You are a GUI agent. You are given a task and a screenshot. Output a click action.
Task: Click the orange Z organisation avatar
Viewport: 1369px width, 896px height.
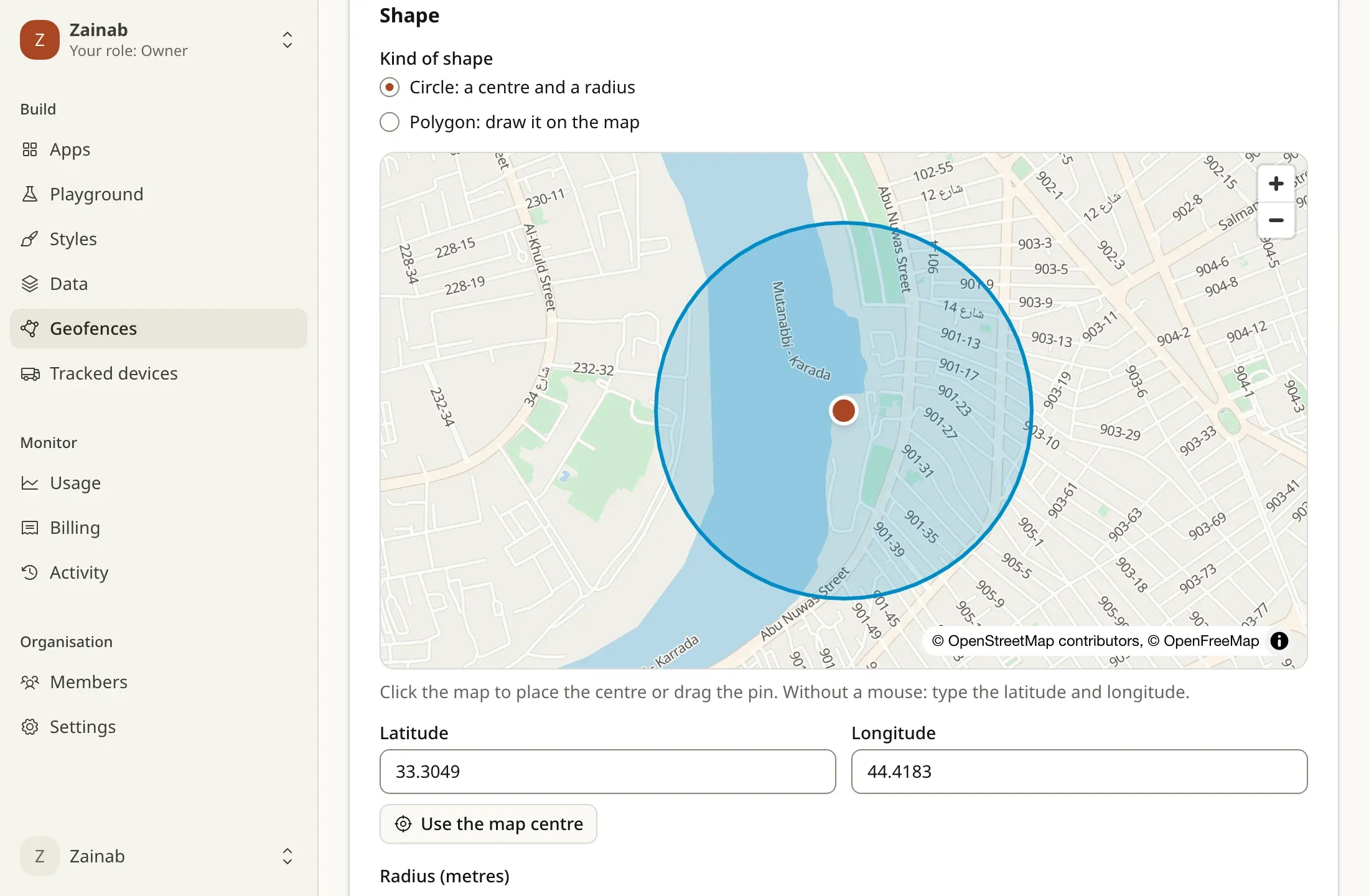[40, 40]
